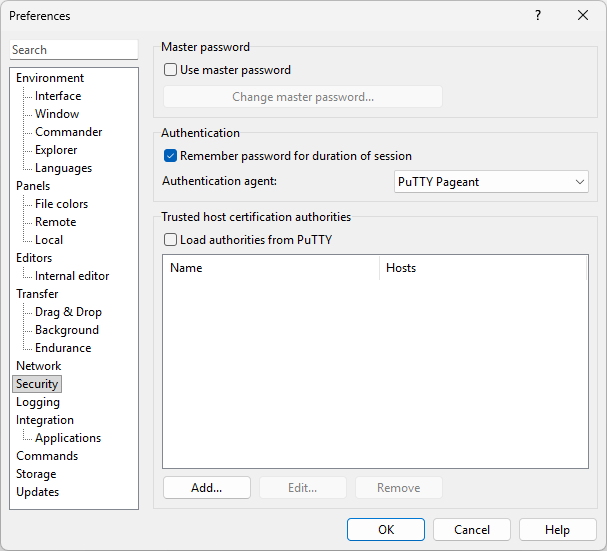
Task: Toggle Remember password for duration of session
Action: 171,156
